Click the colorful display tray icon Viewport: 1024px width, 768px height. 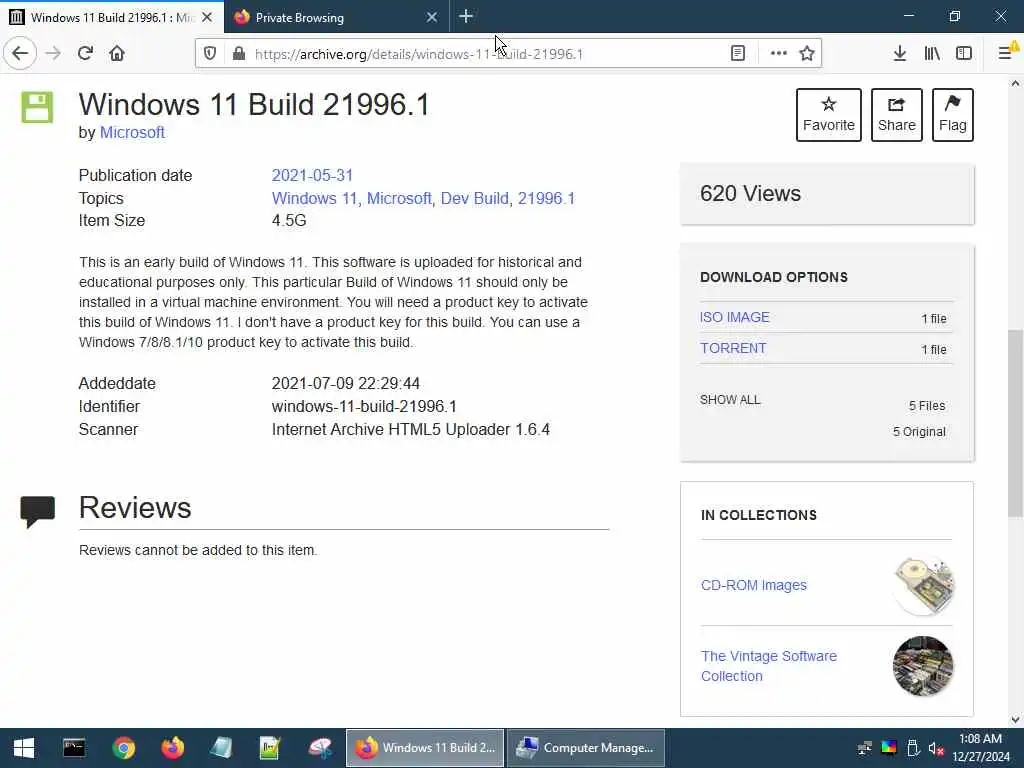pos(889,748)
